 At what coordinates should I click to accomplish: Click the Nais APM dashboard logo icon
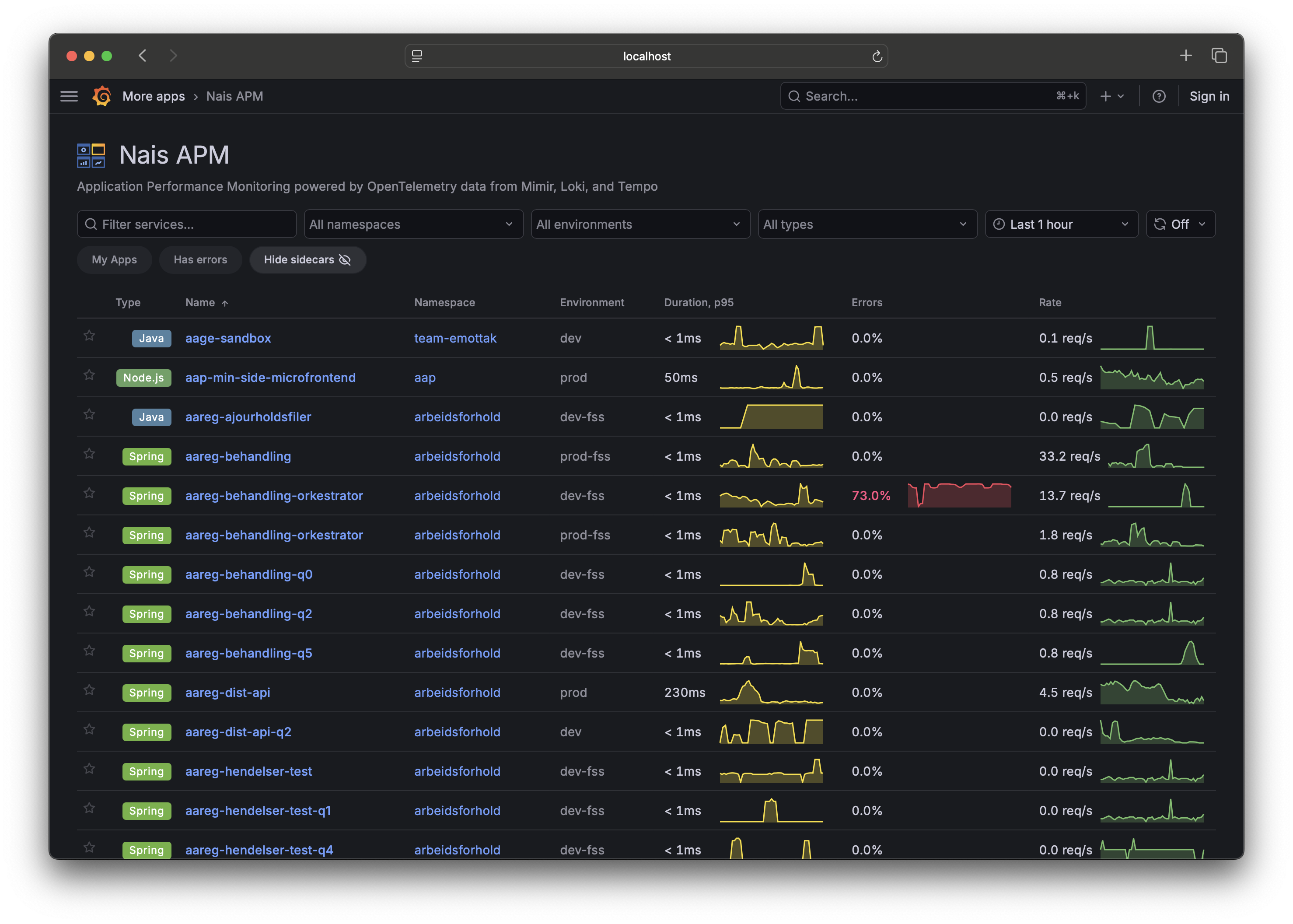[x=91, y=155]
